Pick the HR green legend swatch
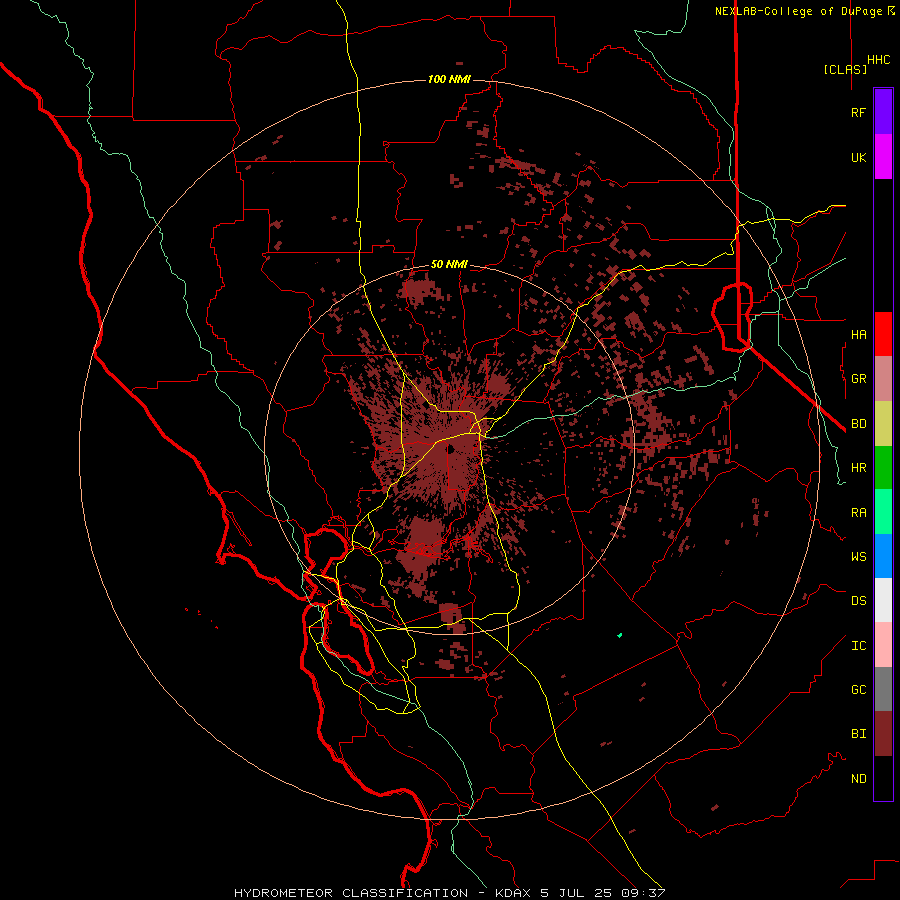The image size is (900, 900). (x=883, y=467)
